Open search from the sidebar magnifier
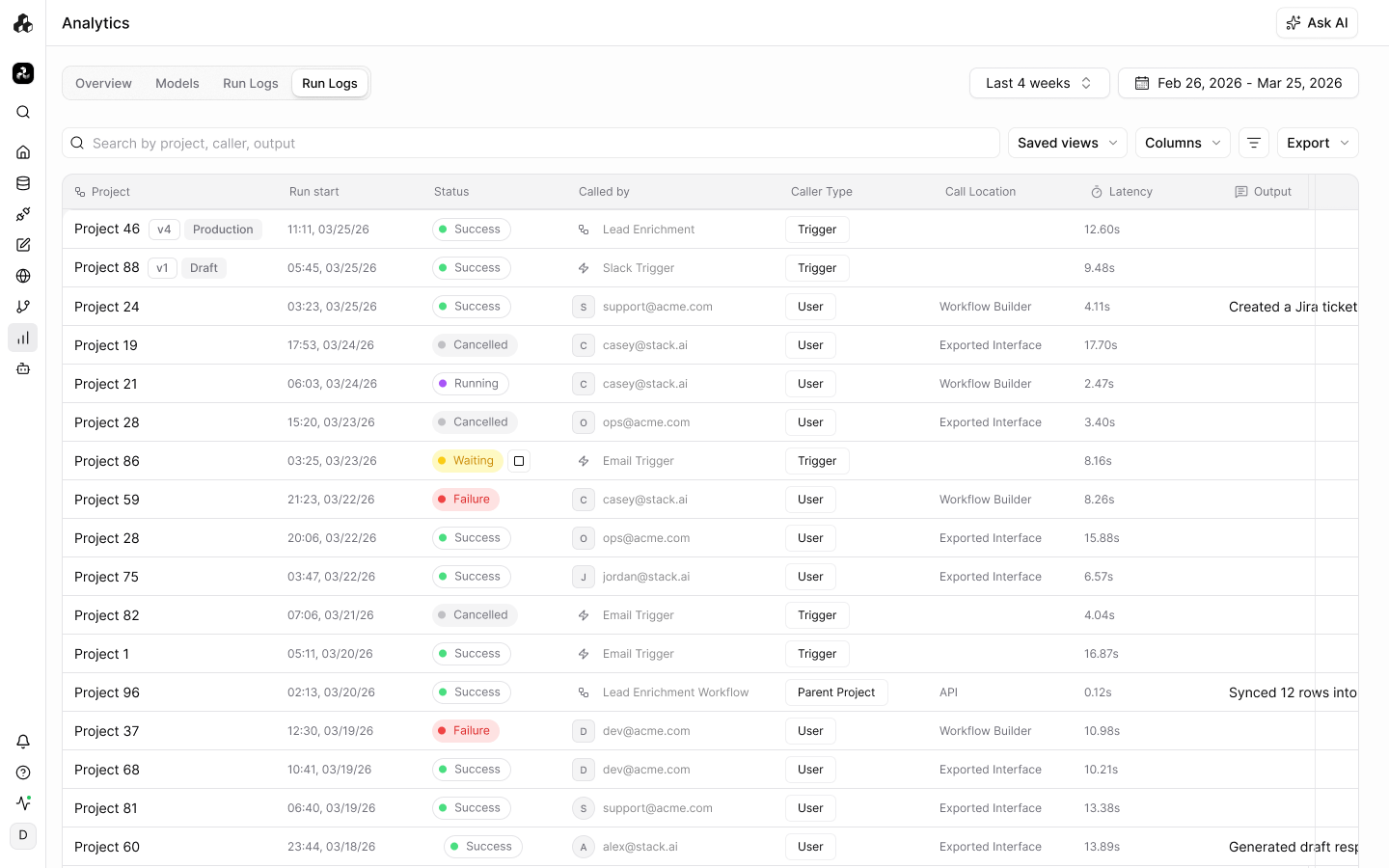 [23, 113]
